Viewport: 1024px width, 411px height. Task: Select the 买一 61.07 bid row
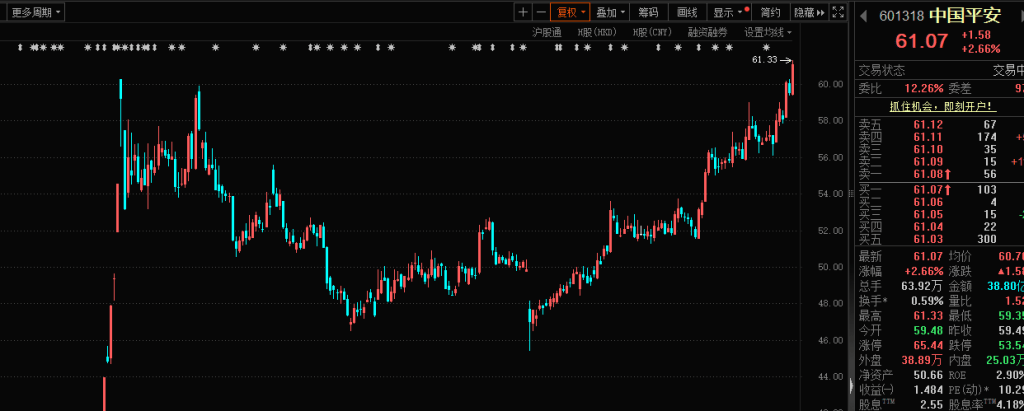[939, 189]
